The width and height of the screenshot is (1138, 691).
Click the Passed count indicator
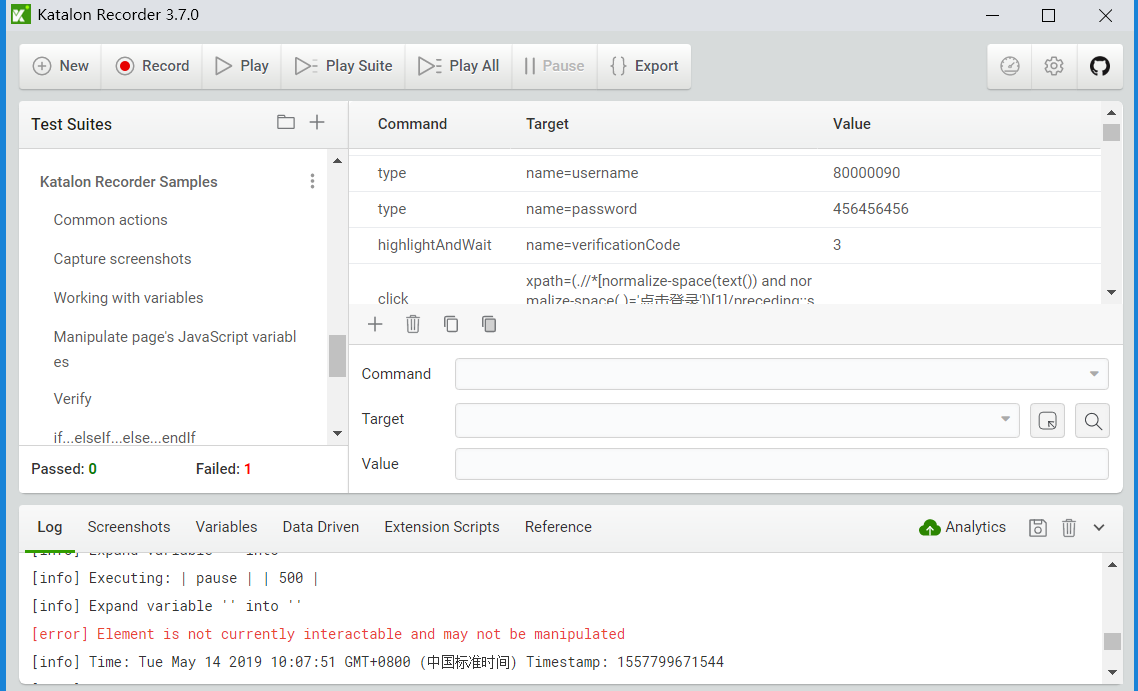(x=64, y=470)
